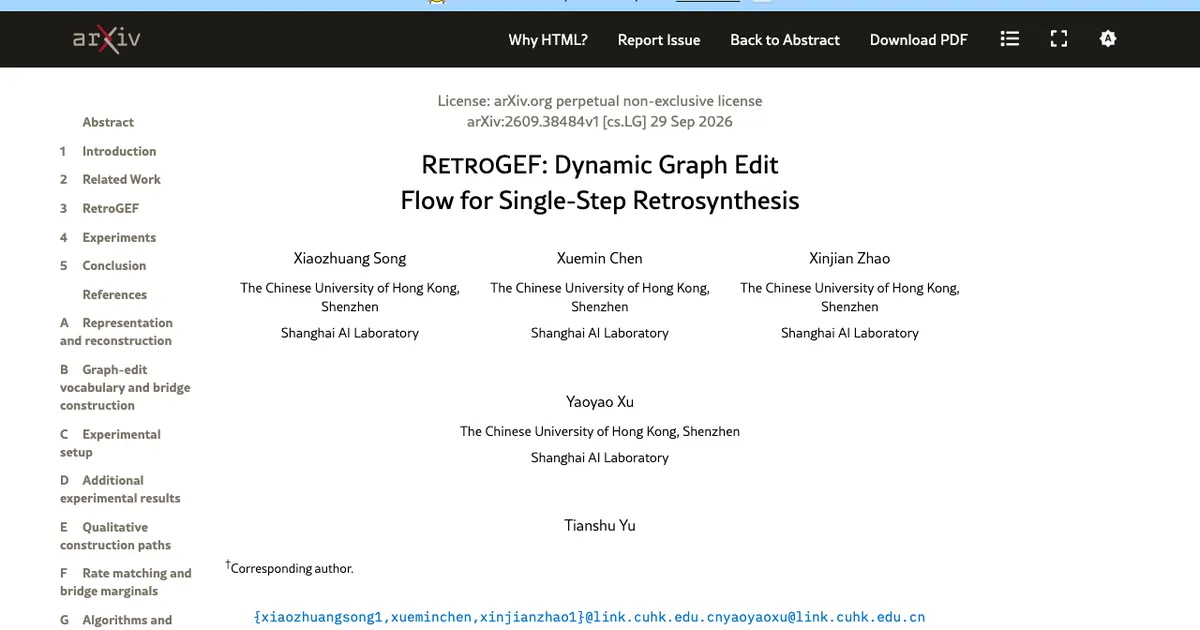Click Shanghai AI Laboratory under Yaoyao Xu
The width and height of the screenshot is (1200, 630).
[x=600, y=457]
